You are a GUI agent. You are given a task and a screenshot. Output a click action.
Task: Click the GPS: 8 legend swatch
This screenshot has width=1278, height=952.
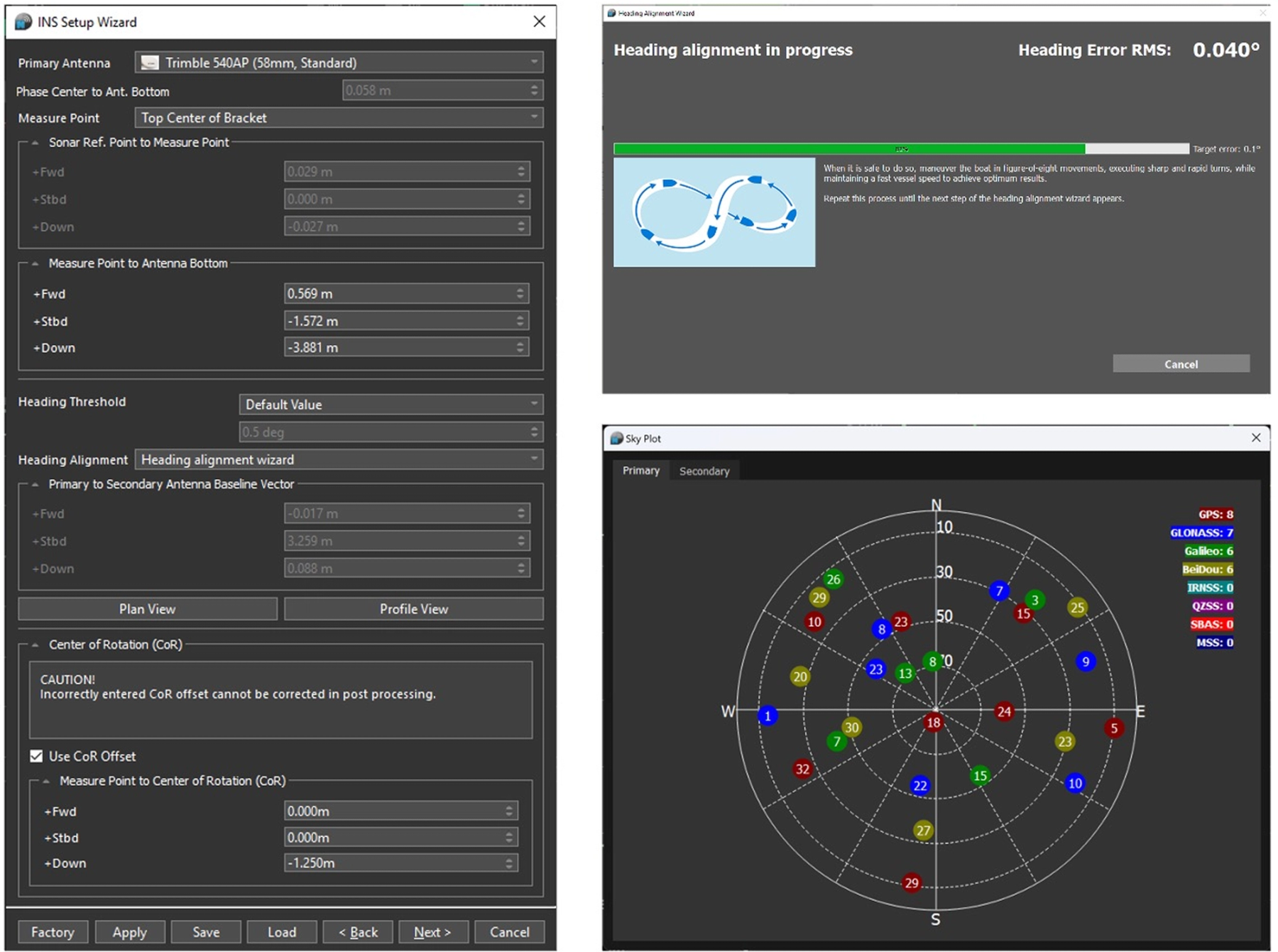[x=1216, y=514]
